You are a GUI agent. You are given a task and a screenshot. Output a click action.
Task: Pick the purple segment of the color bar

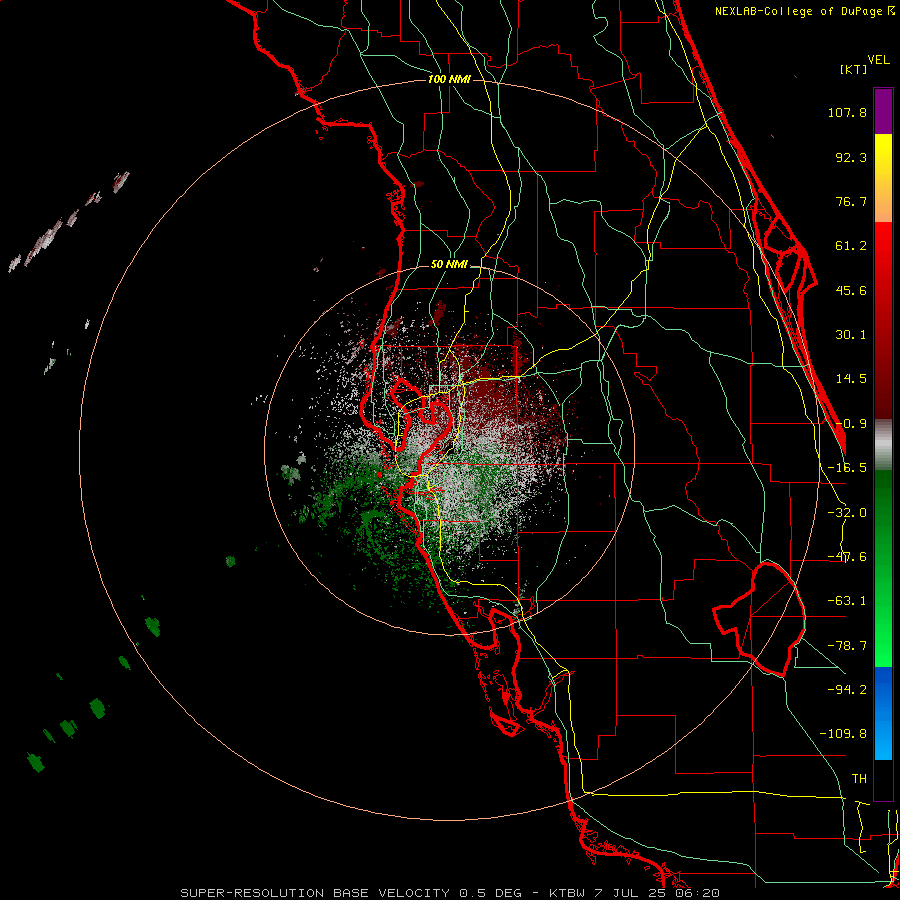[x=883, y=111]
